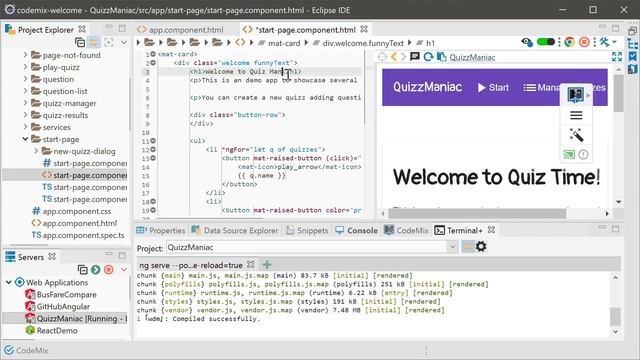Image resolution: width=640 pixels, height=360 pixels.
Task: Switch to the Console tab
Action: [x=356, y=231]
